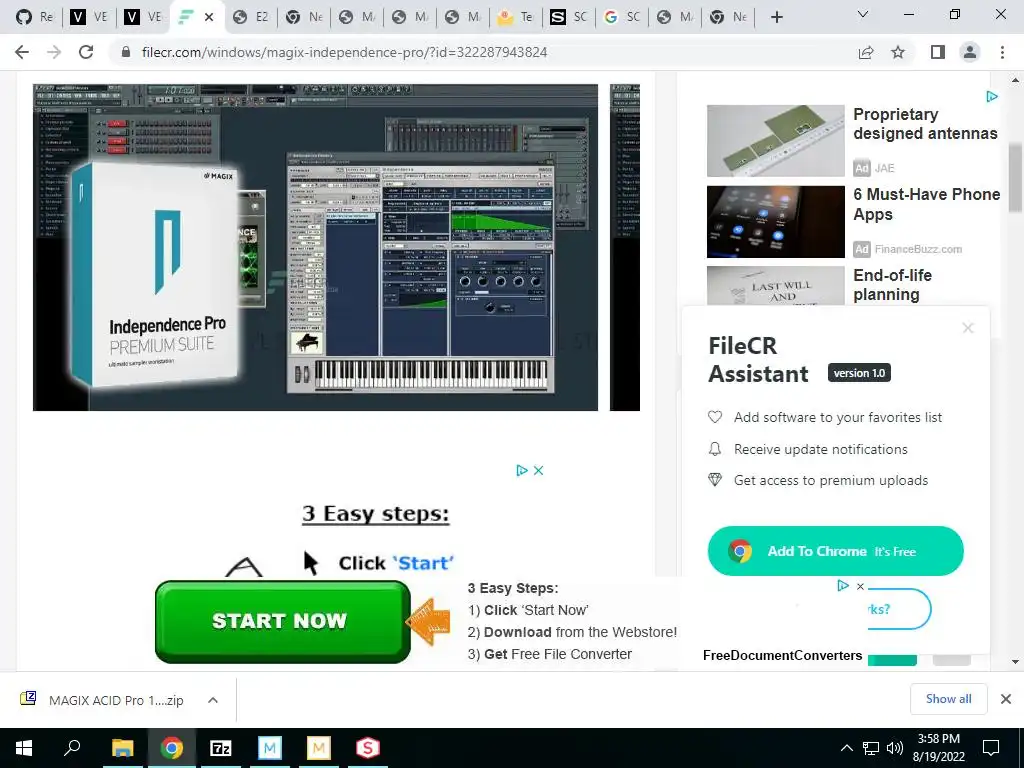Show hidden system tray icons
This screenshot has height=768, width=1024.
pyautogui.click(x=846, y=748)
